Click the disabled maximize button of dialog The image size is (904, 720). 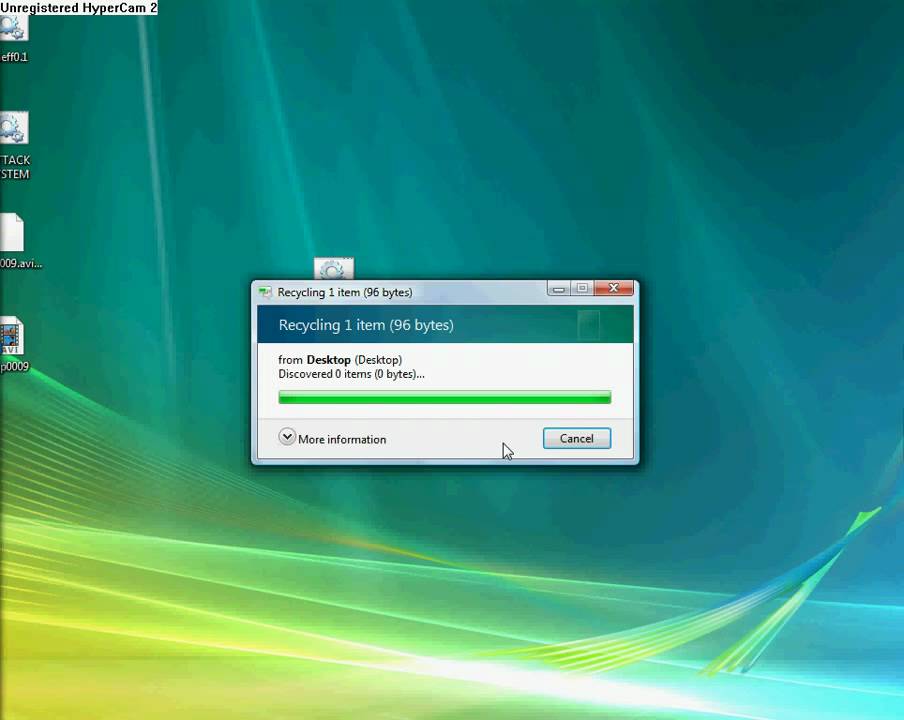[582, 288]
